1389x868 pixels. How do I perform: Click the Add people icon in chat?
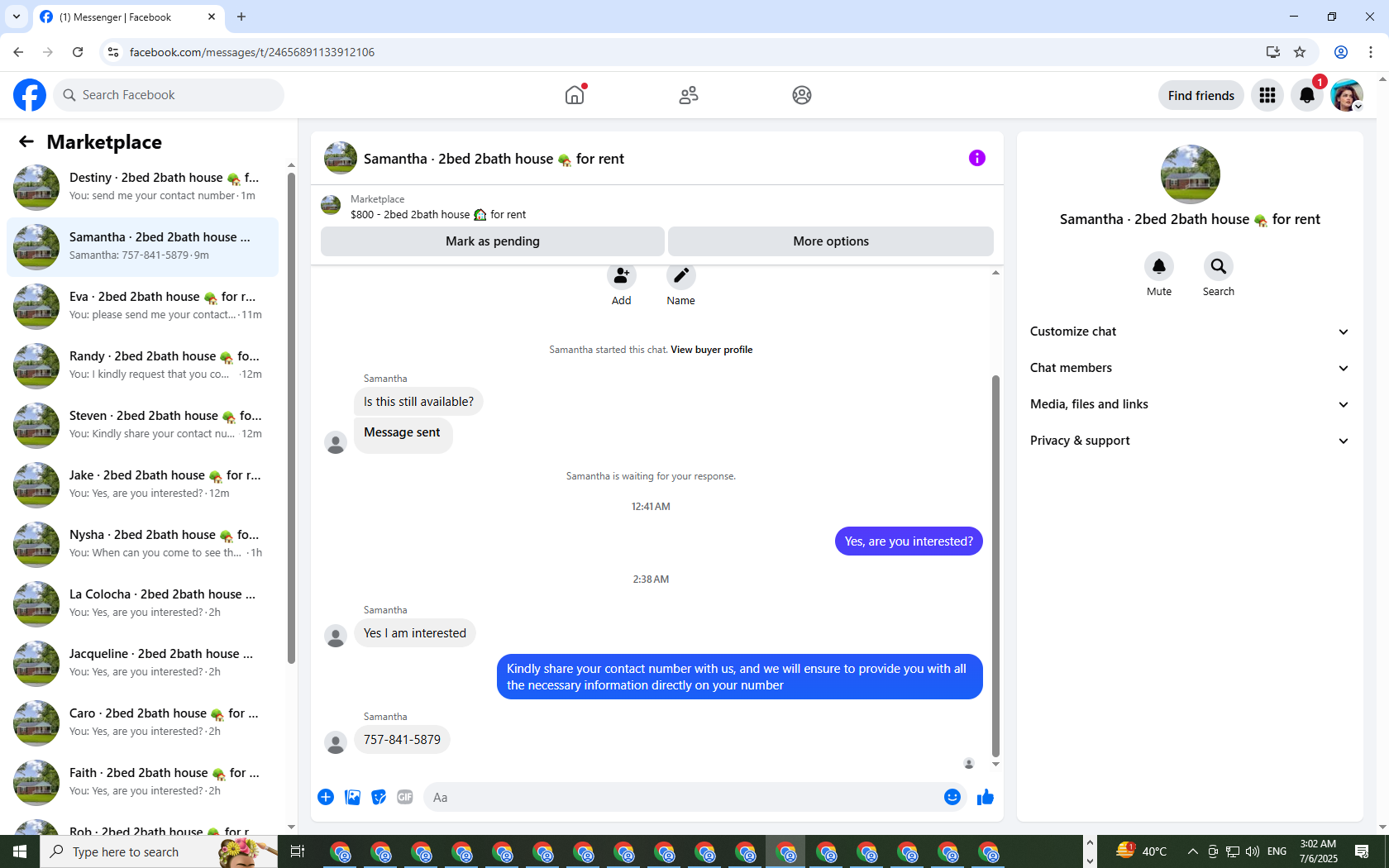click(x=622, y=276)
